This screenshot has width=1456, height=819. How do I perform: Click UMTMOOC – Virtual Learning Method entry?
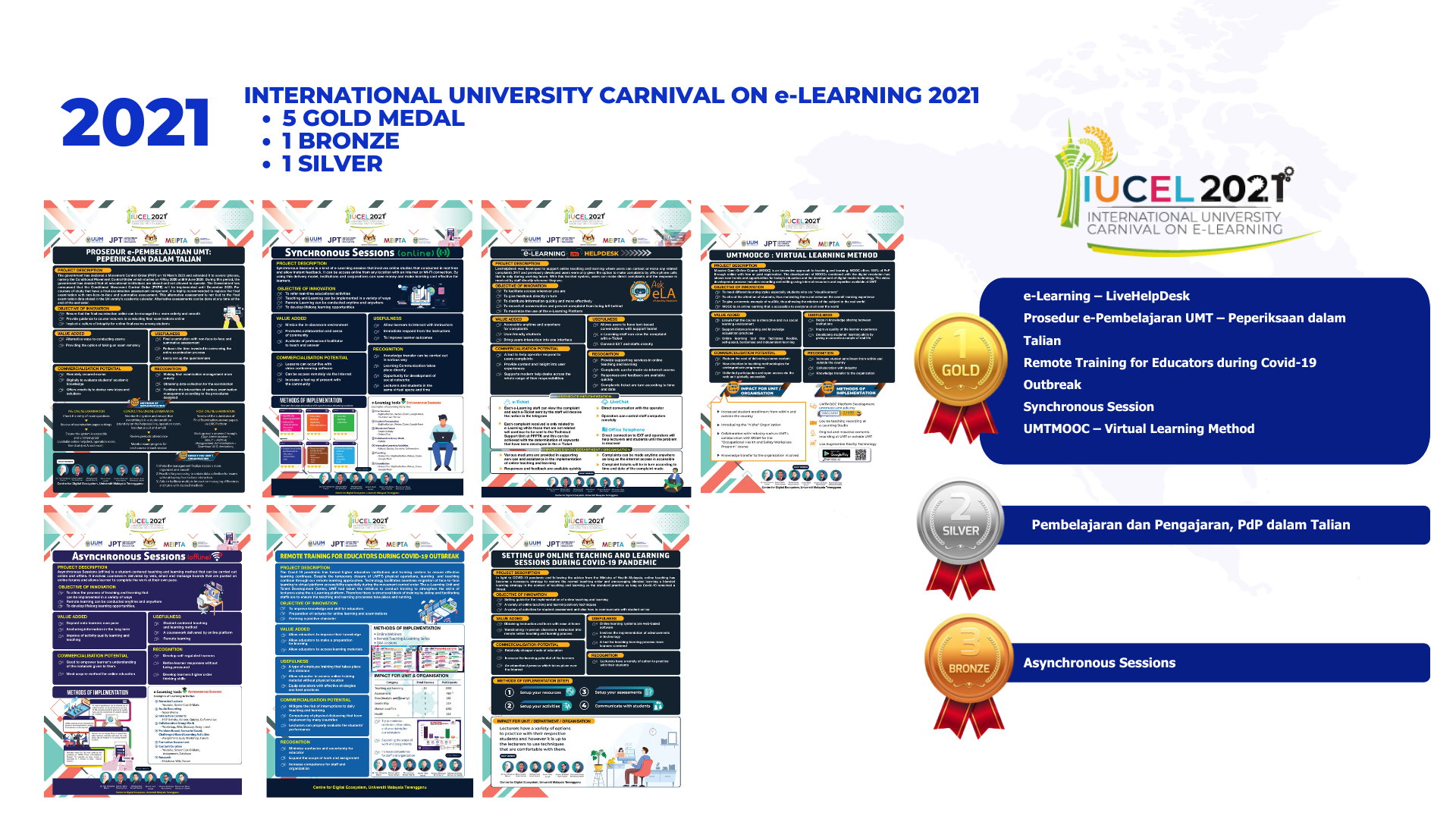(1138, 429)
